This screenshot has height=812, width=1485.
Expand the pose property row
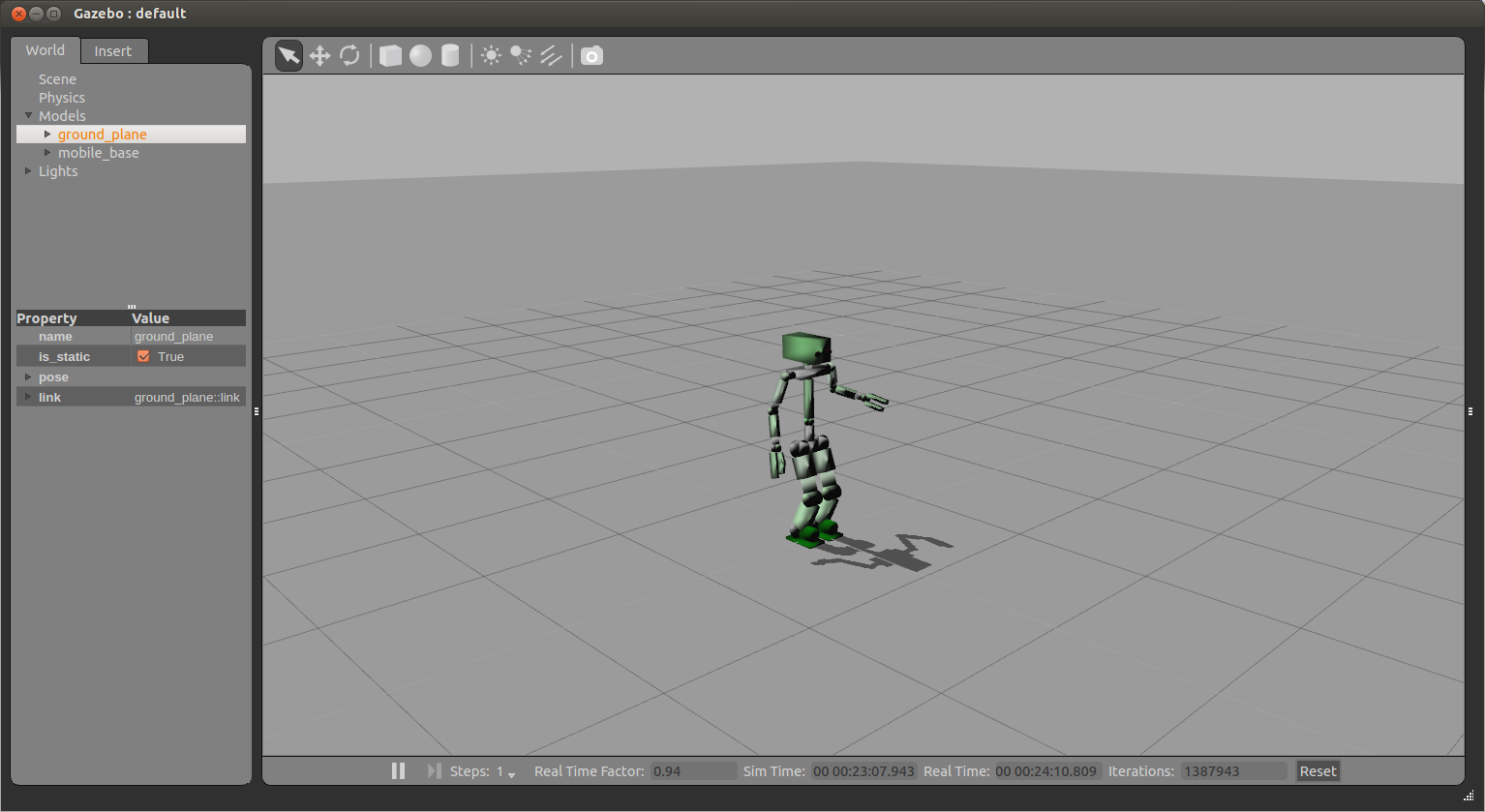click(28, 377)
